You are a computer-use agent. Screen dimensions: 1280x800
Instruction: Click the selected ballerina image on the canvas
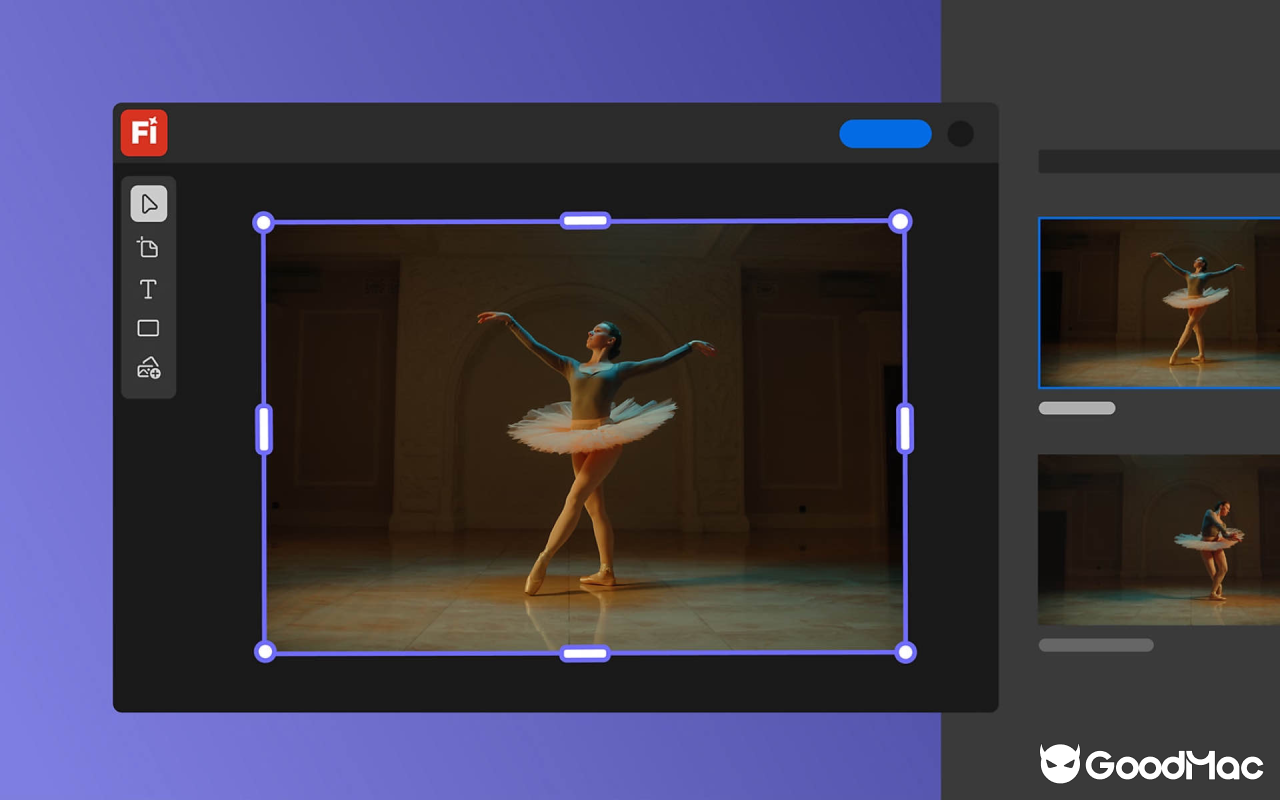pyautogui.click(x=584, y=435)
